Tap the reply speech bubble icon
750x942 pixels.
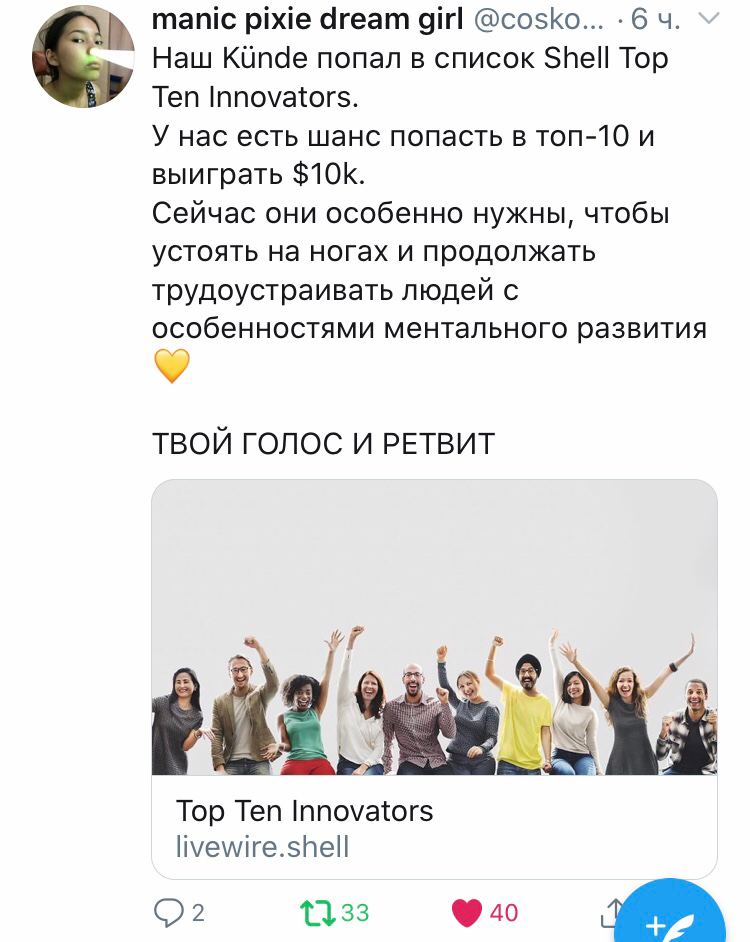[x=168, y=913]
